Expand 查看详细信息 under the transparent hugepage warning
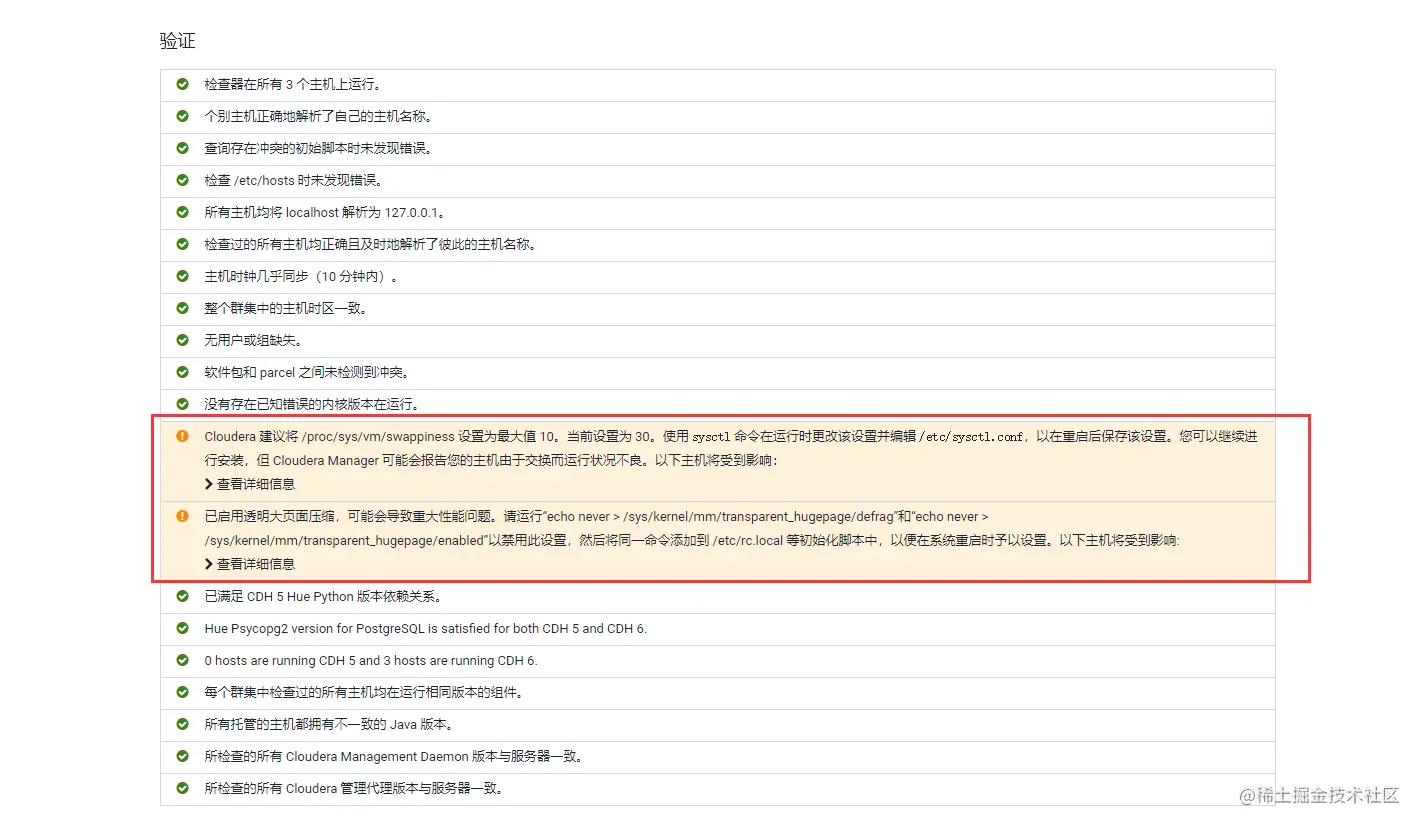Screen dimensions: 1423x829 pyautogui.click(x=250, y=564)
